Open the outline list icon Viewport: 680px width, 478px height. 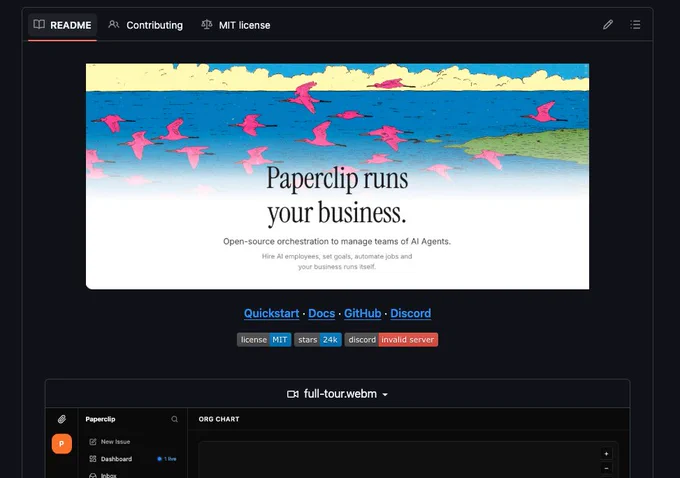(635, 25)
